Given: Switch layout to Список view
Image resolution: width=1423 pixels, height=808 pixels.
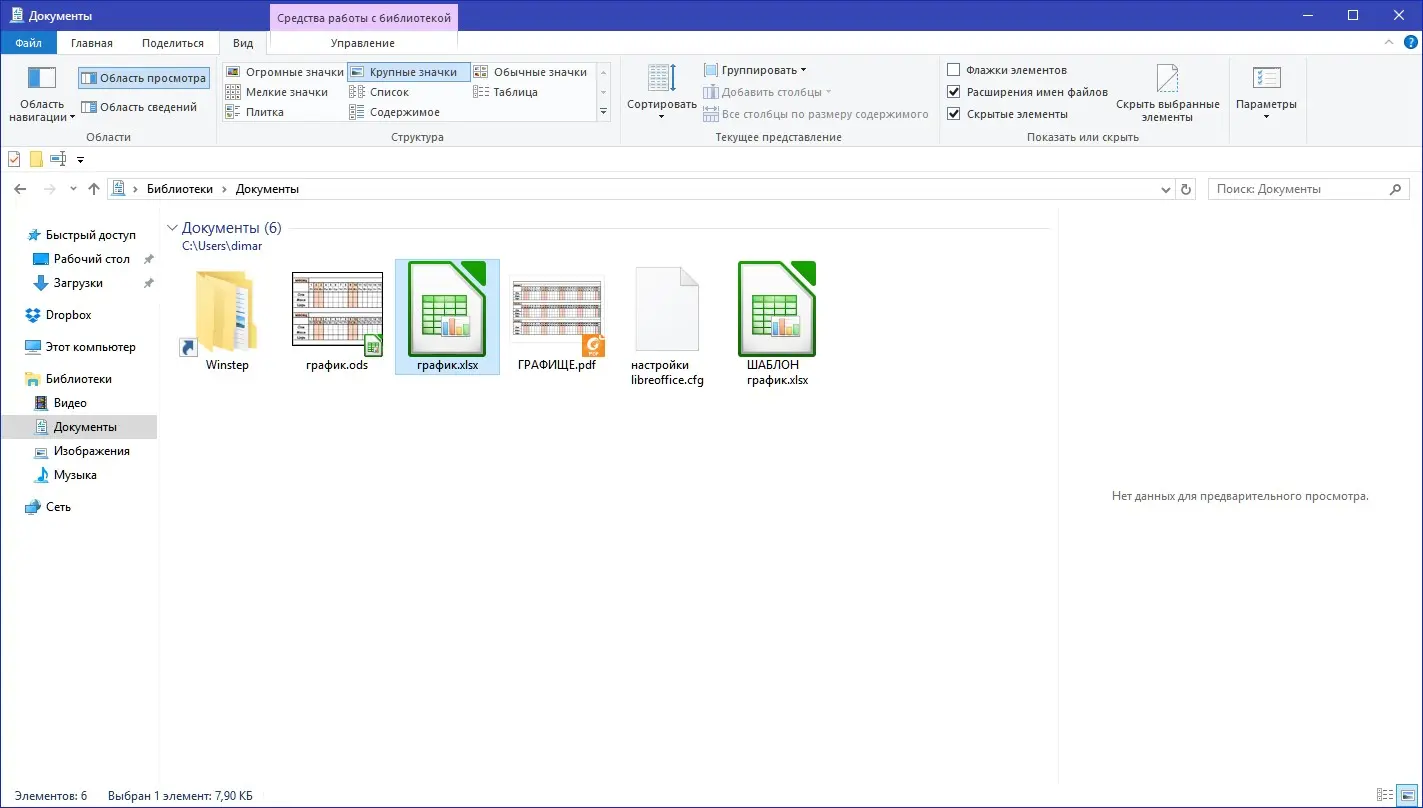Looking at the screenshot, I should (379, 92).
